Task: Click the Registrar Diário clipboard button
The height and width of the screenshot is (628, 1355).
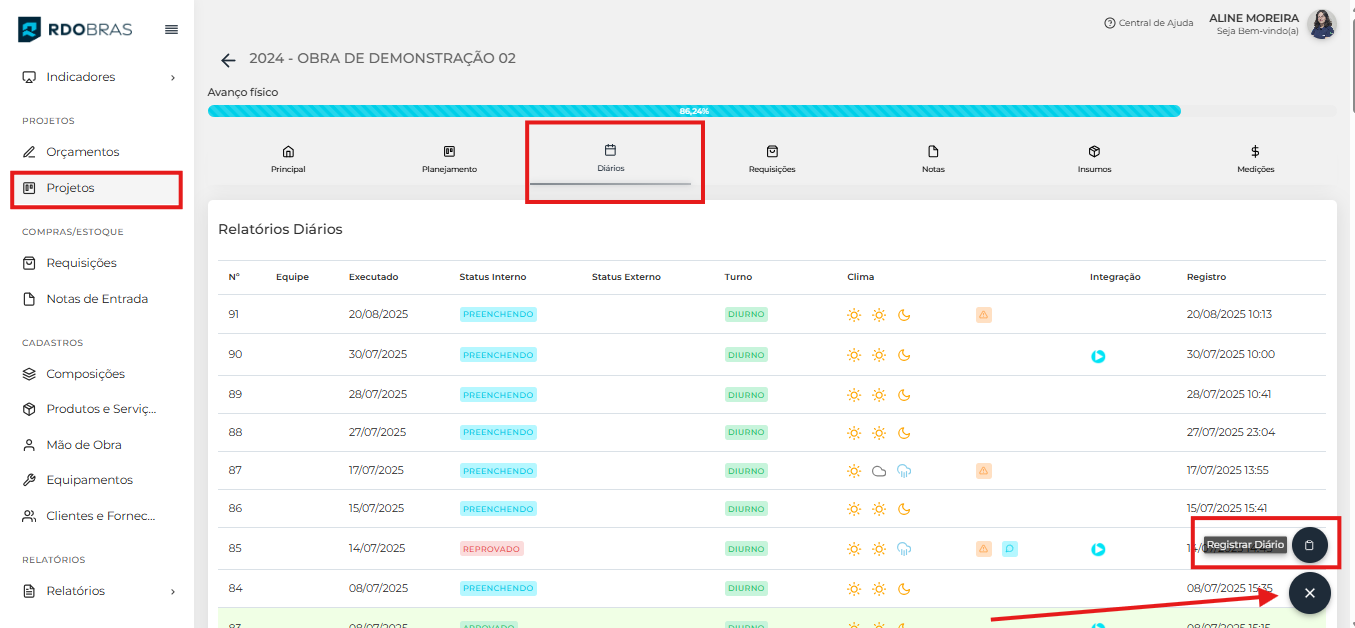Action: point(1309,545)
